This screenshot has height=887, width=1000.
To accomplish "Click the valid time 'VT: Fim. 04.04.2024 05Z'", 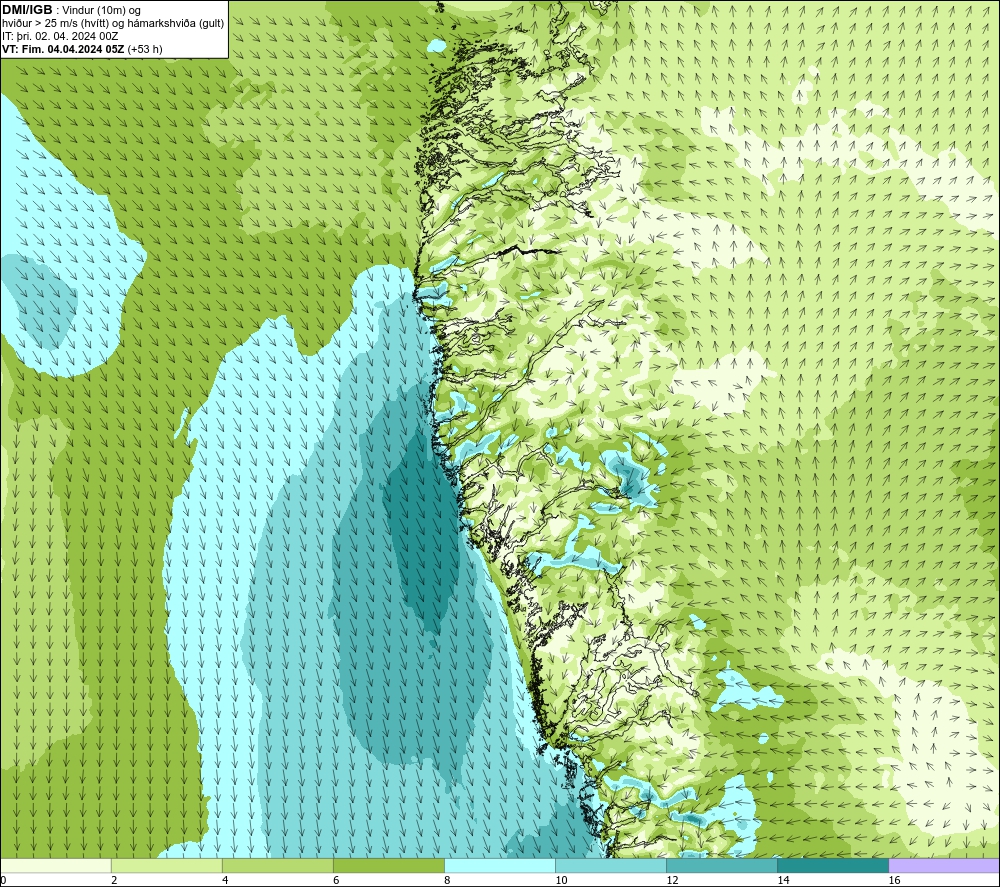I will (65, 49).
